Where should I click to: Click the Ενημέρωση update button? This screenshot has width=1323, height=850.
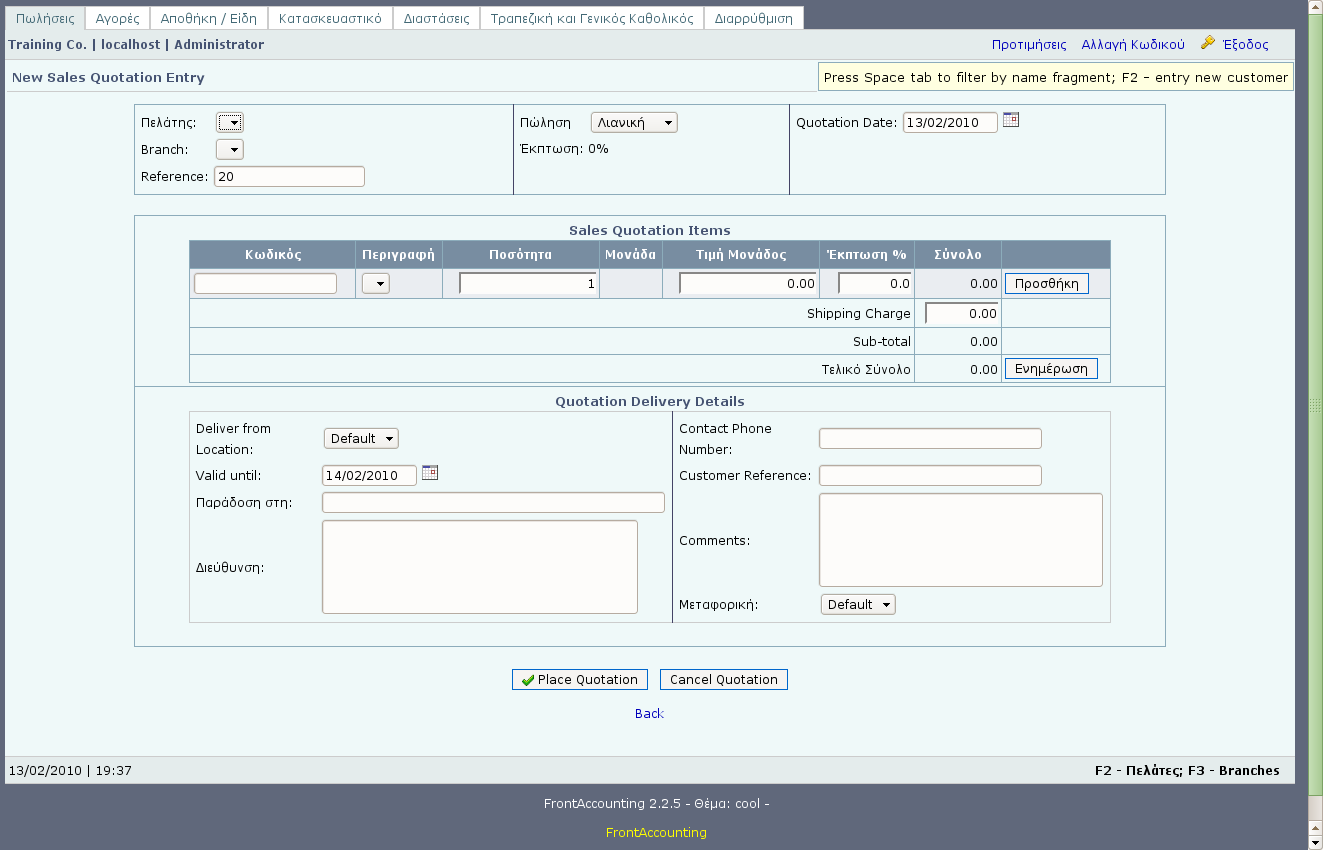point(1050,369)
